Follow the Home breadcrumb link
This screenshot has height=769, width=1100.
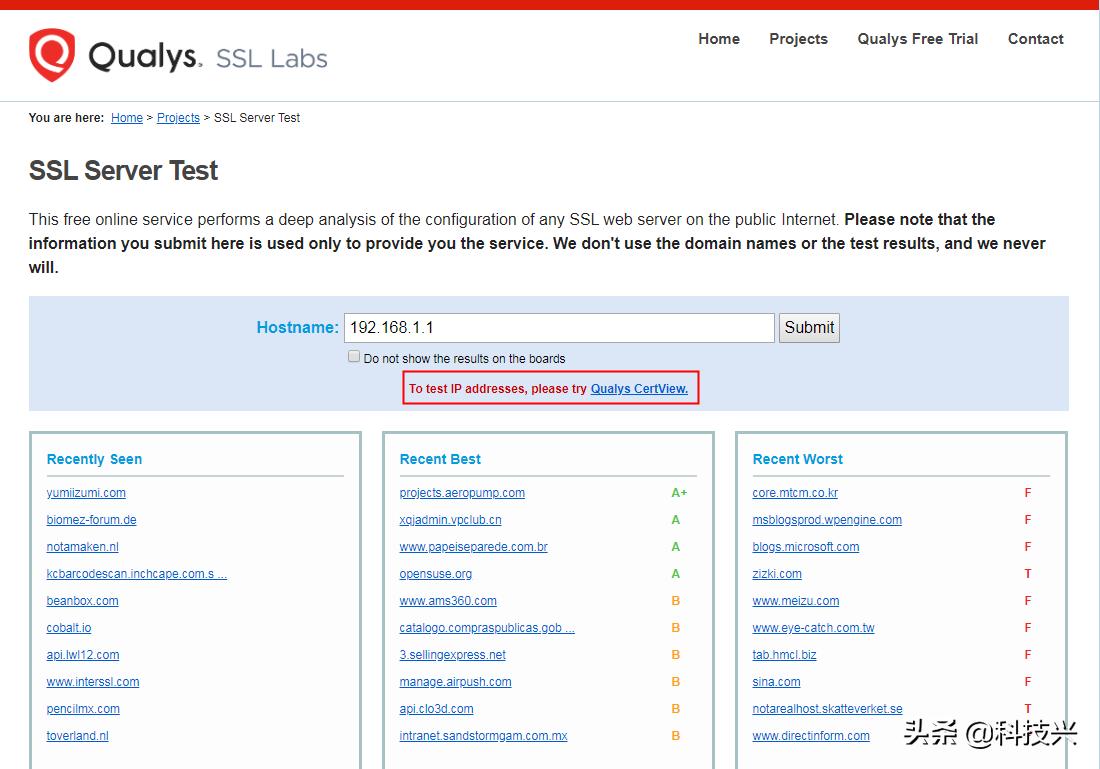click(x=127, y=118)
